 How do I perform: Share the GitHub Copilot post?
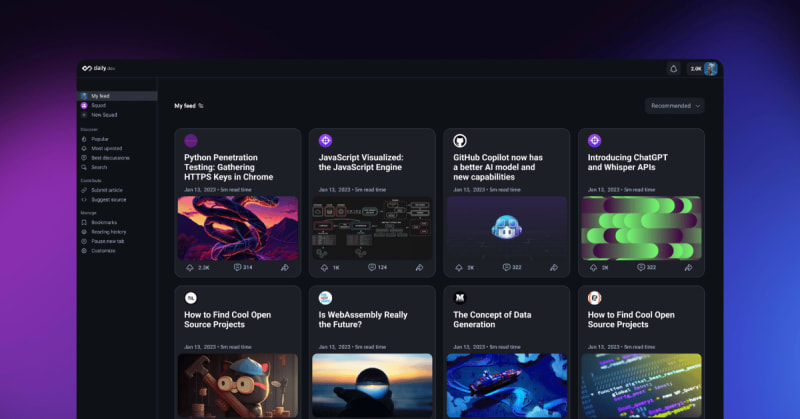tap(554, 267)
